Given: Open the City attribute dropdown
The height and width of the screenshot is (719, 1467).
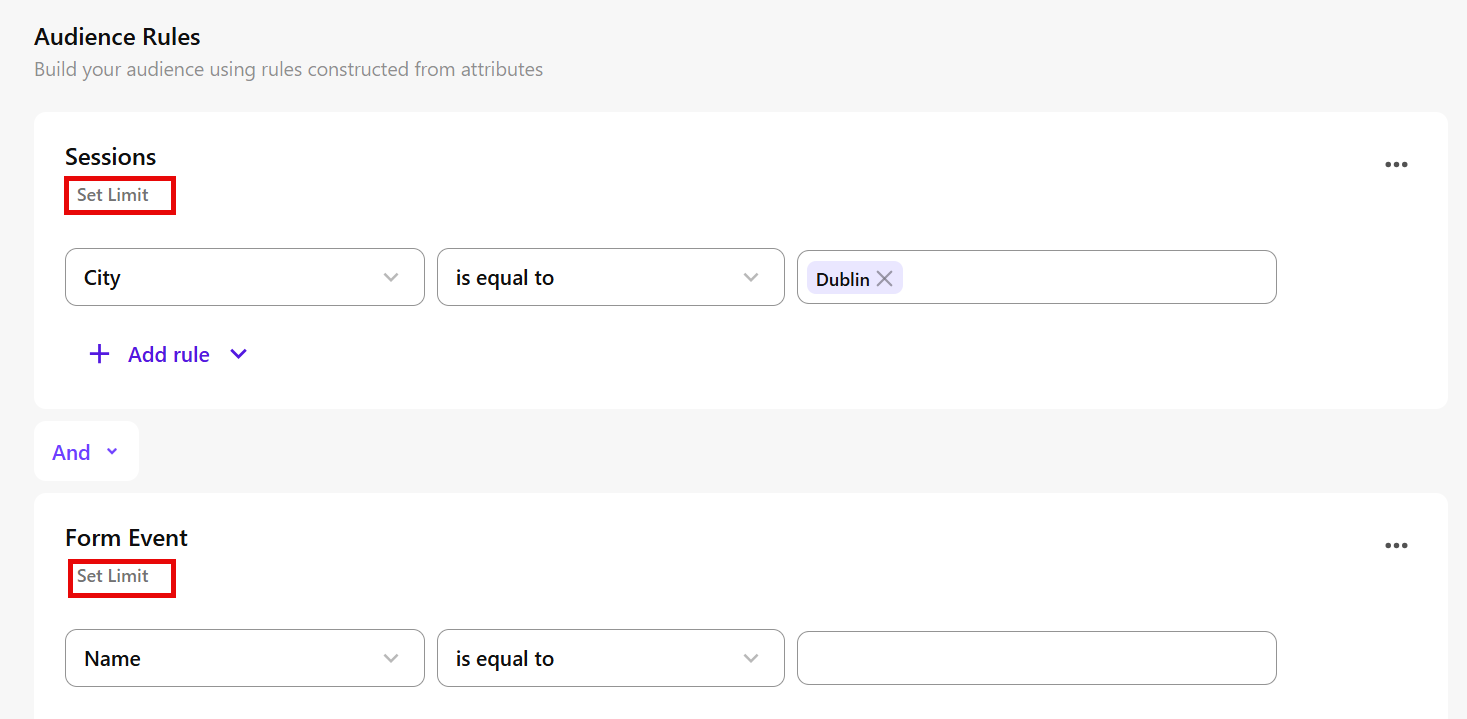Looking at the screenshot, I should click(x=245, y=277).
